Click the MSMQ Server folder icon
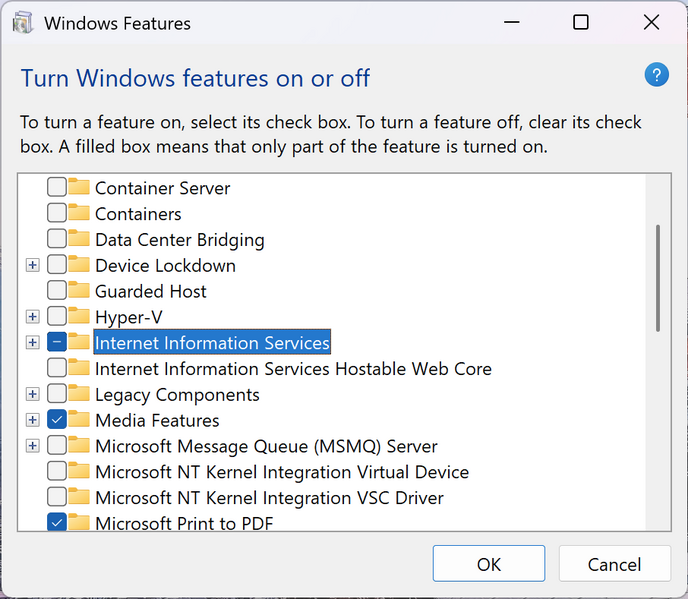688x599 pixels. pos(79,445)
